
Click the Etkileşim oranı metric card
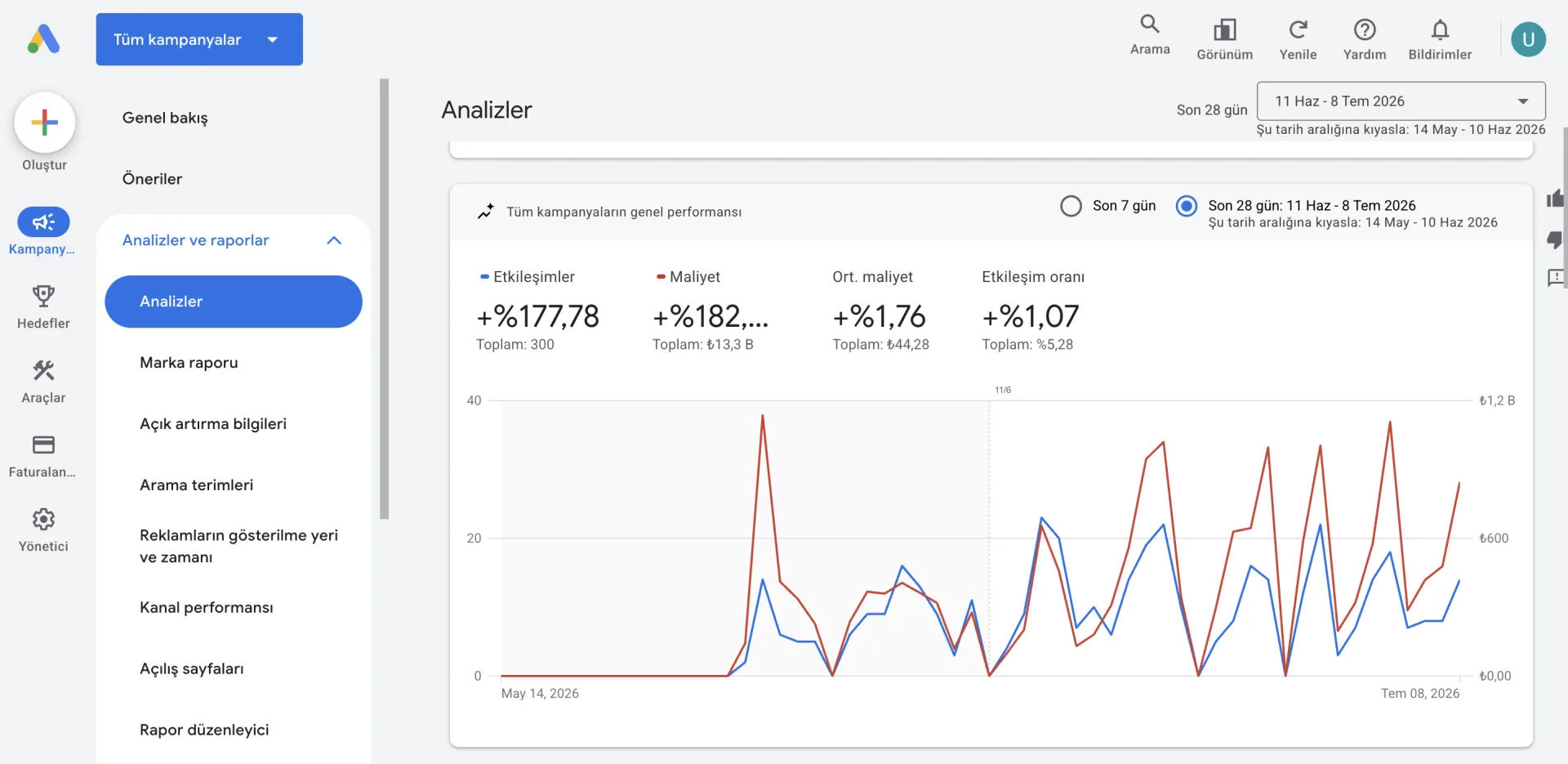(1033, 311)
